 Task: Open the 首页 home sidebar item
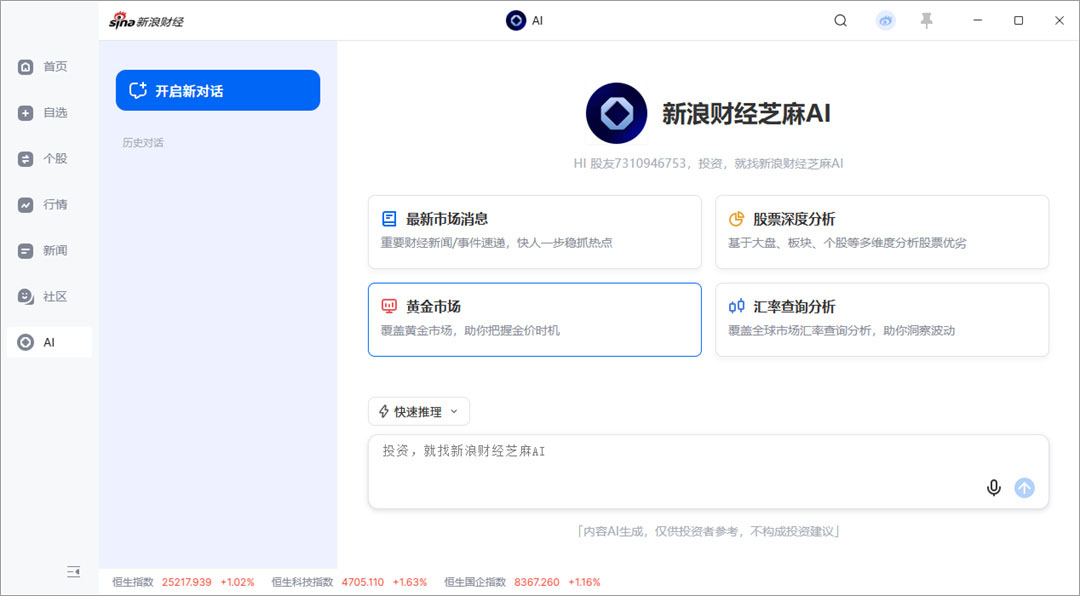48,67
